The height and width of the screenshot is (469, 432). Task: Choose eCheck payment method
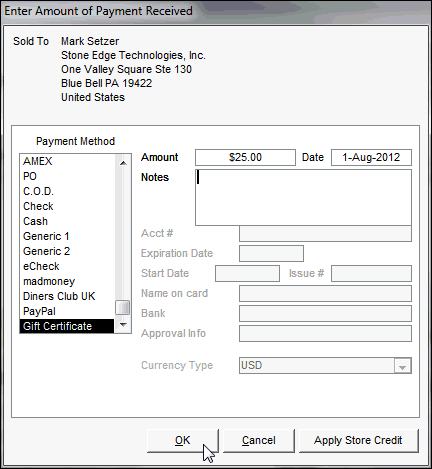pyautogui.click(x=67, y=266)
